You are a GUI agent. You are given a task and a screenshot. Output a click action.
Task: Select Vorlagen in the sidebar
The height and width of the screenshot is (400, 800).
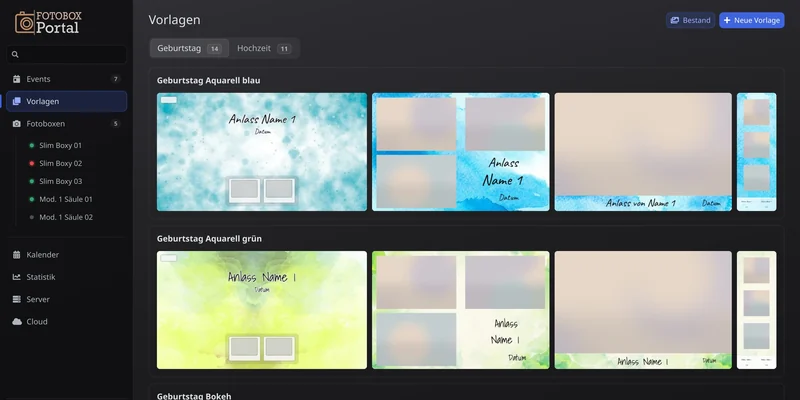[66, 102]
